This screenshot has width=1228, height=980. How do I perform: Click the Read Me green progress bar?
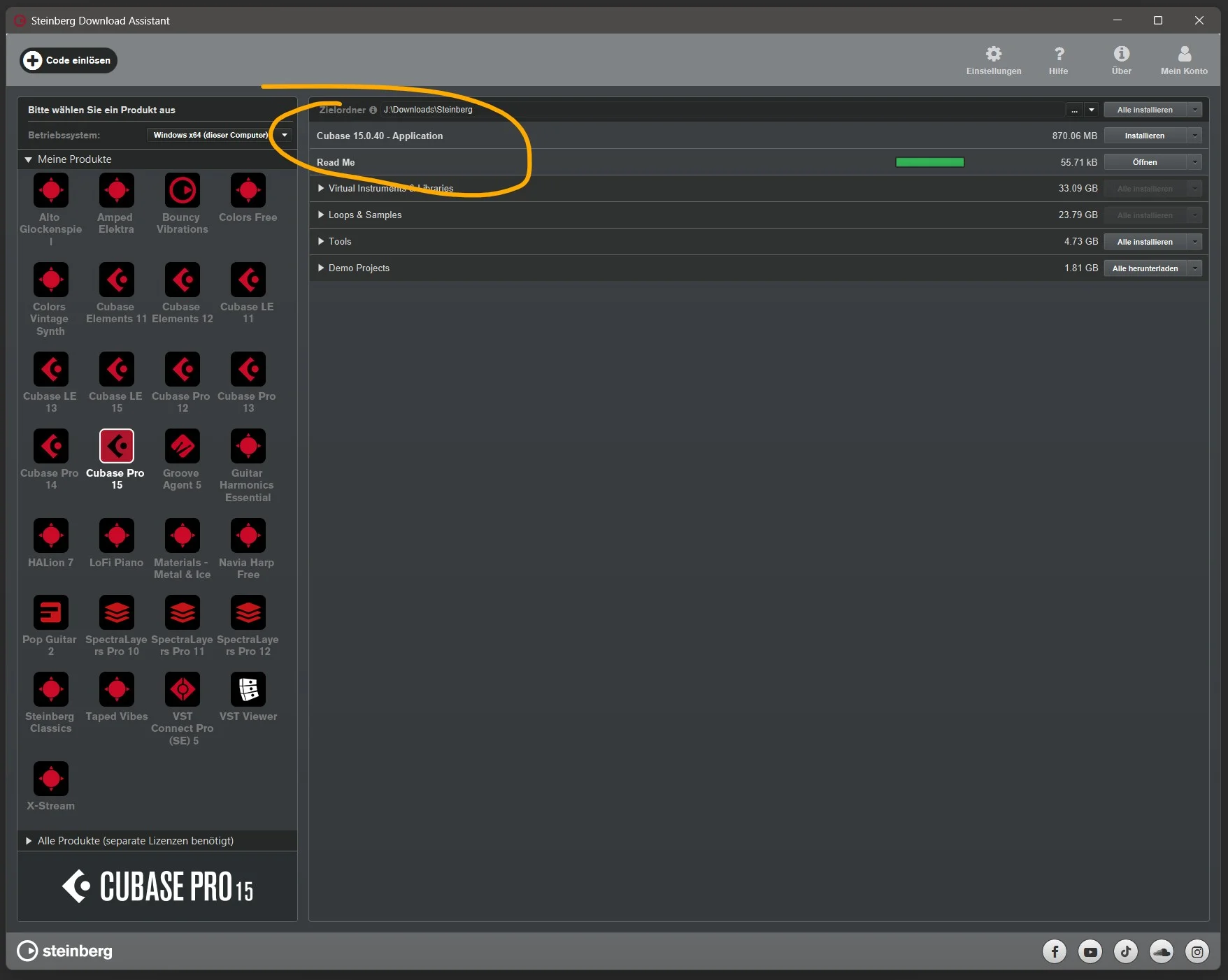point(930,162)
